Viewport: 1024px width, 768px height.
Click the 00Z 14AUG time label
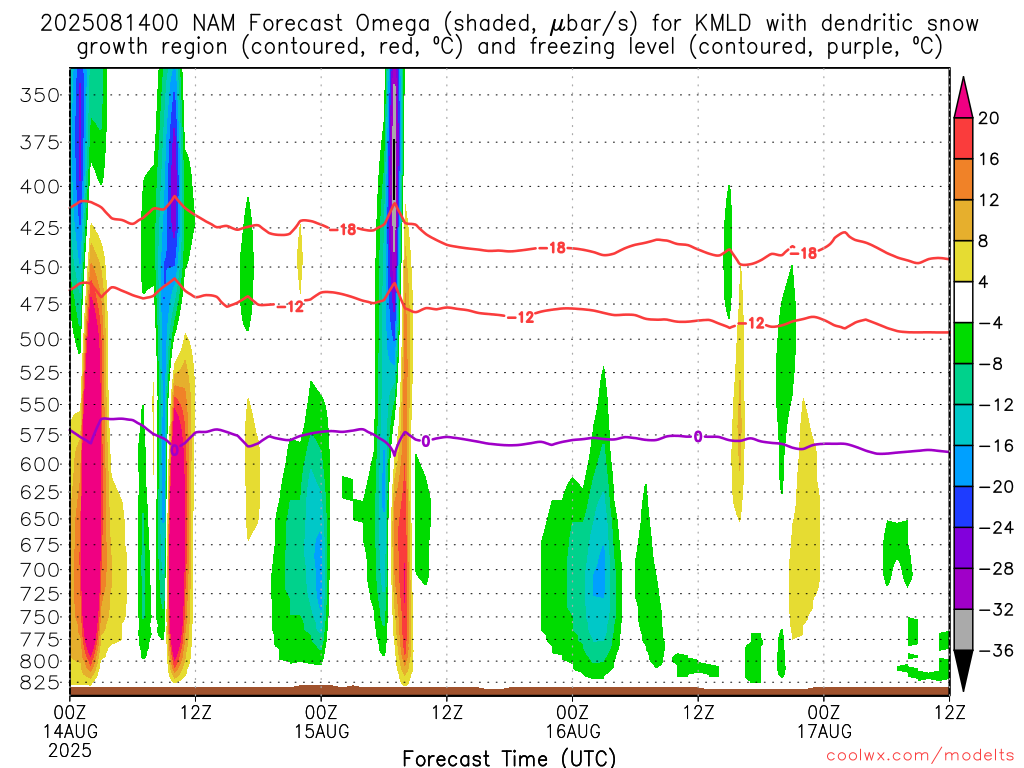tap(70, 721)
